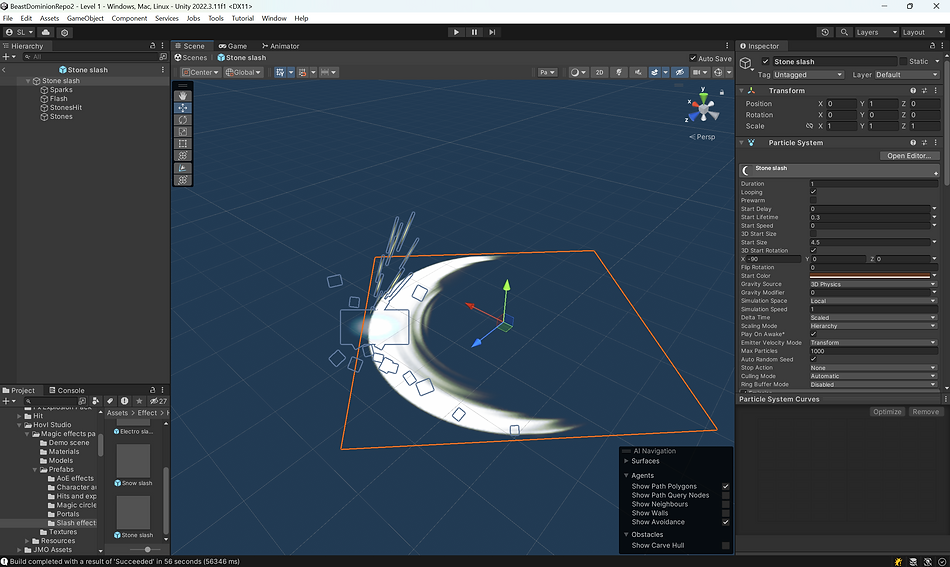Switch to the Animator tab
Screen dimensions: 950x567
[x=281, y=46]
